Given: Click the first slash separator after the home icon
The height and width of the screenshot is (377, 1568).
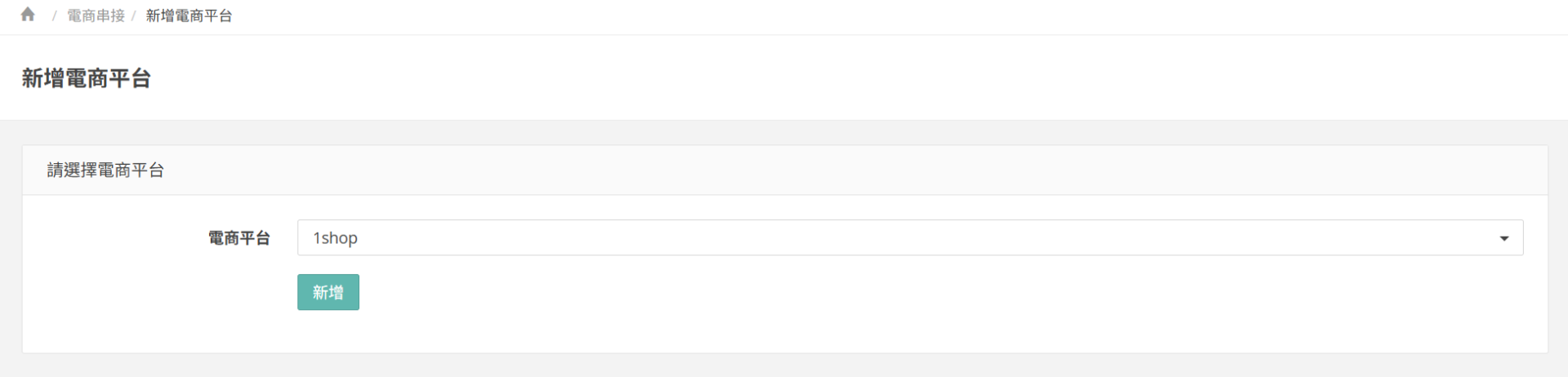Looking at the screenshot, I should (54, 16).
